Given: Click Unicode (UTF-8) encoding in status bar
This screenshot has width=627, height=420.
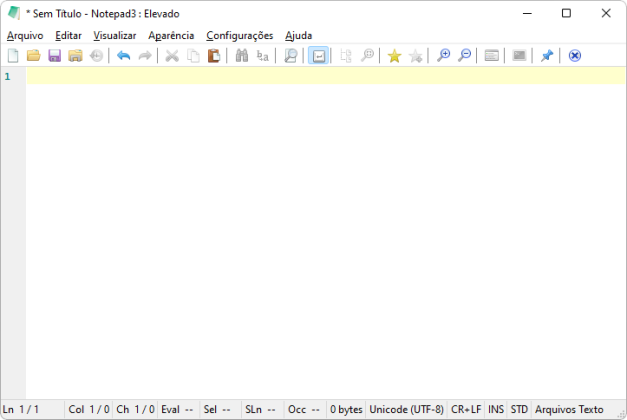Looking at the screenshot, I should coord(406,410).
